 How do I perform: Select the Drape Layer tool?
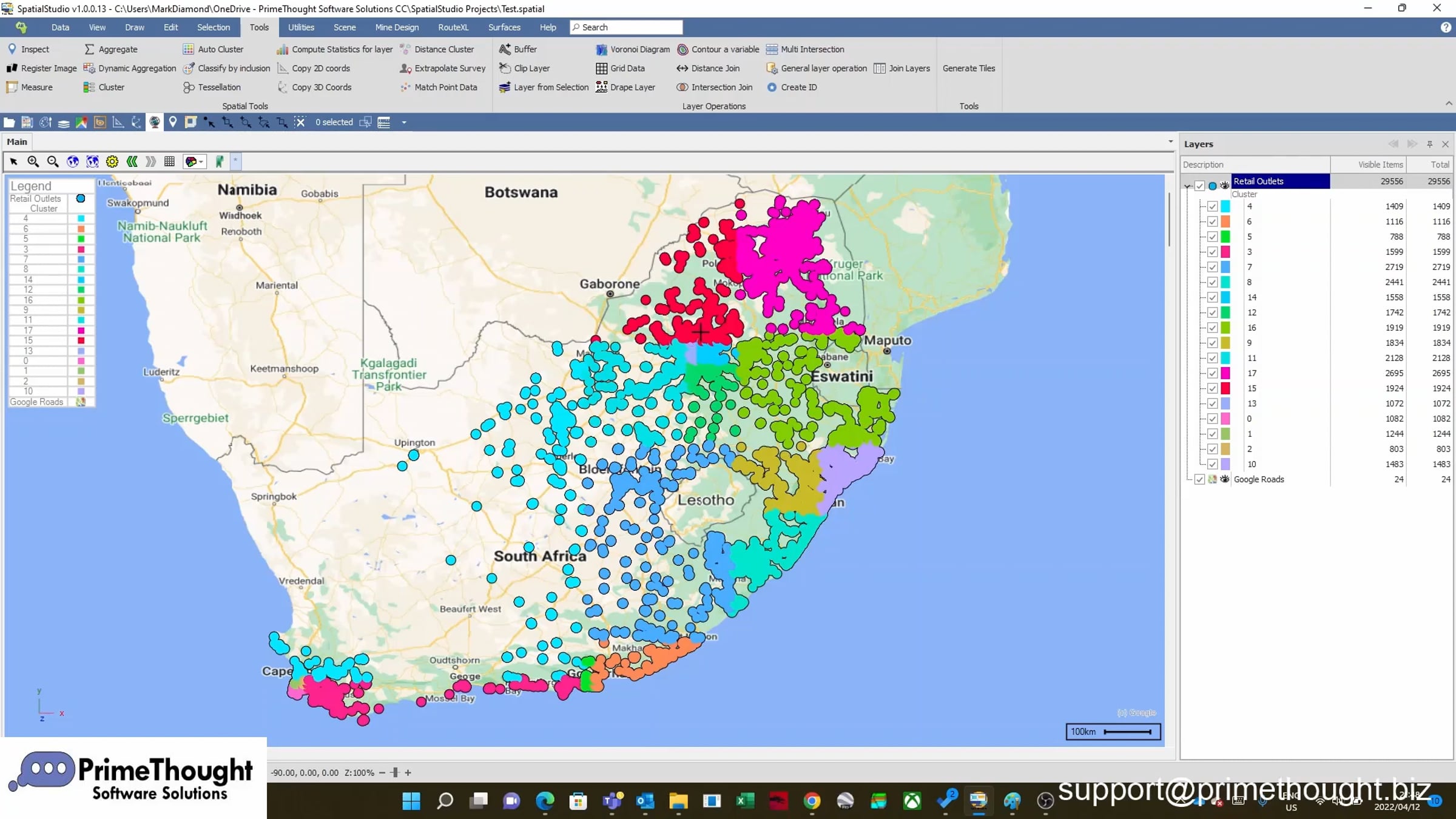(x=625, y=87)
